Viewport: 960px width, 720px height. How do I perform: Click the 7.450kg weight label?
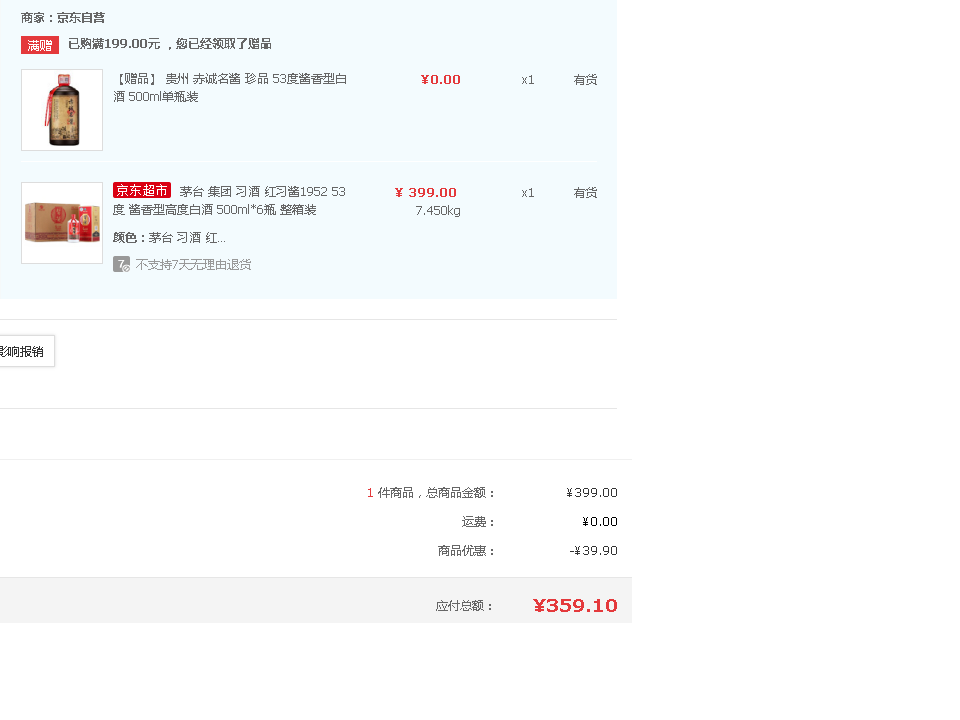pyautogui.click(x=438, y=211)
